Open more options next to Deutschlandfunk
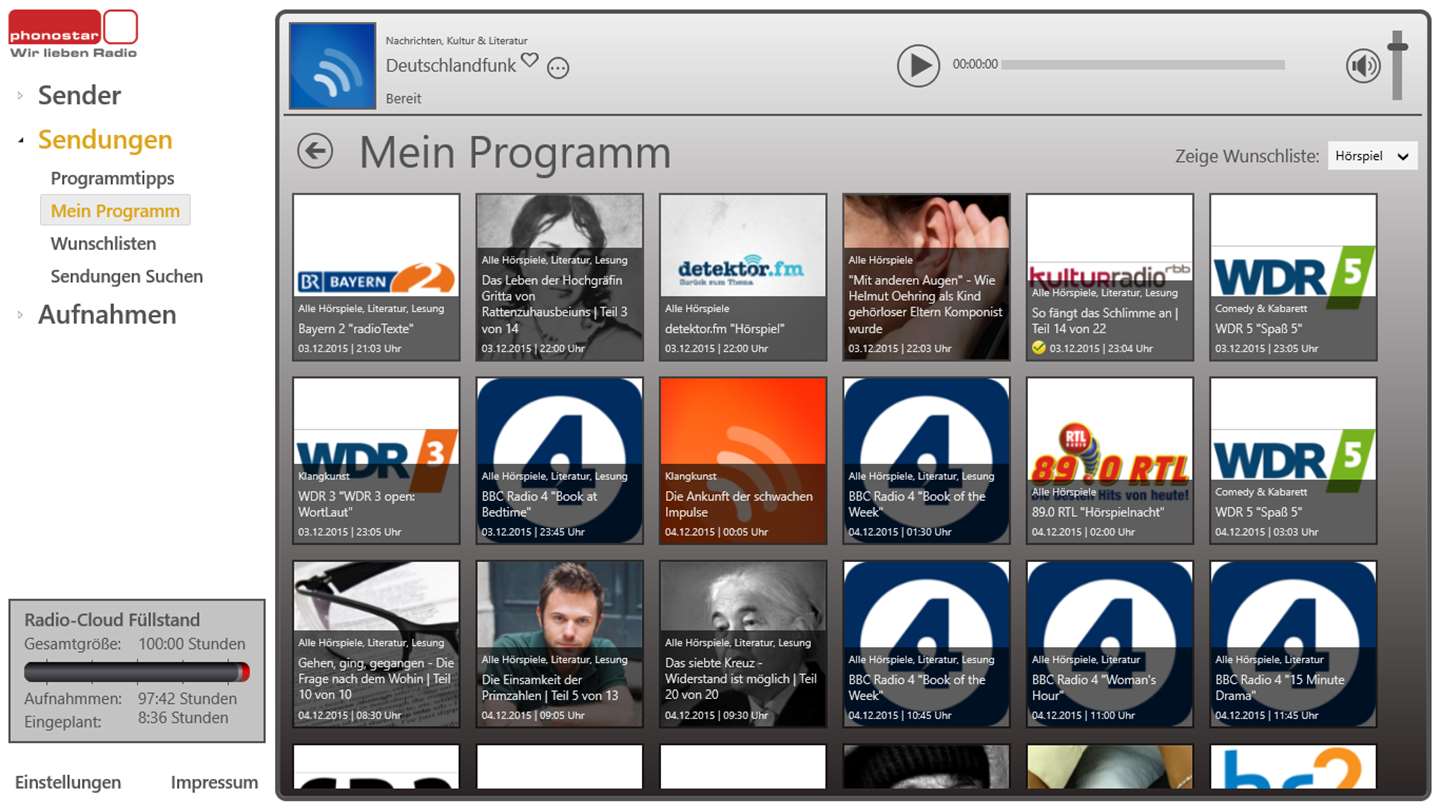The image size is (1440, 810). click(558, 69)
